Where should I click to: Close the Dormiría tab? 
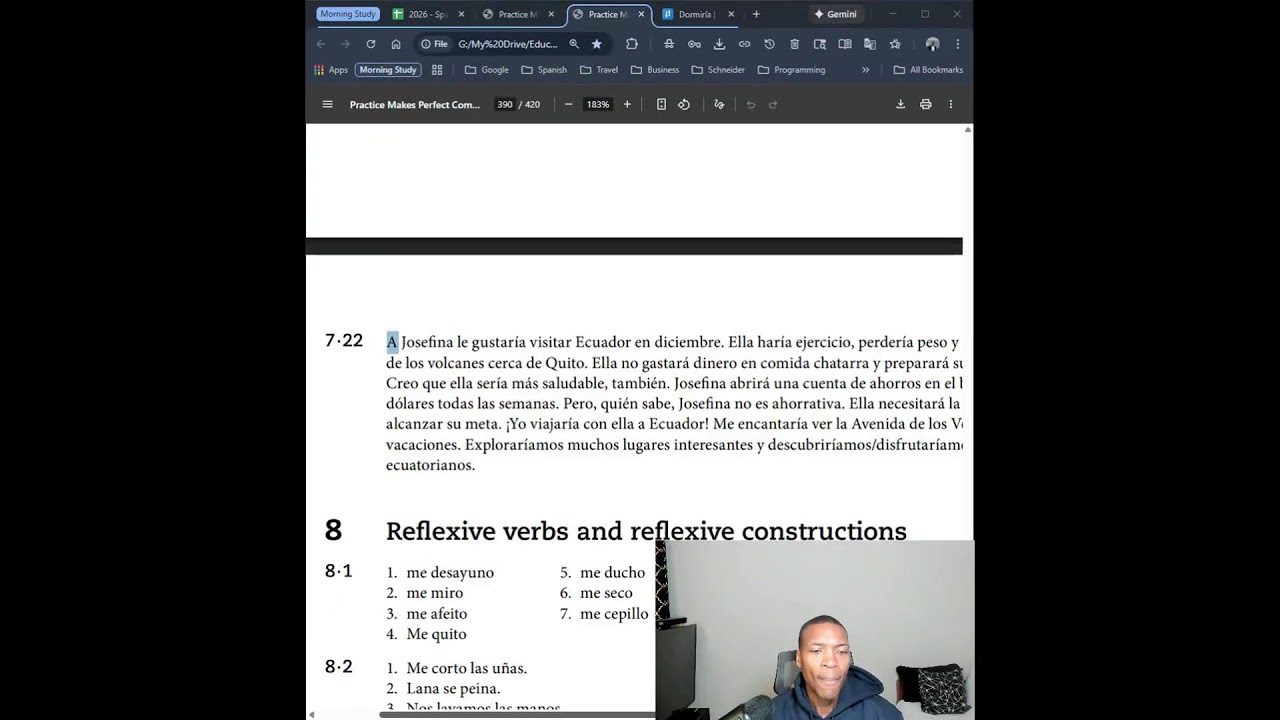point(731,14)
